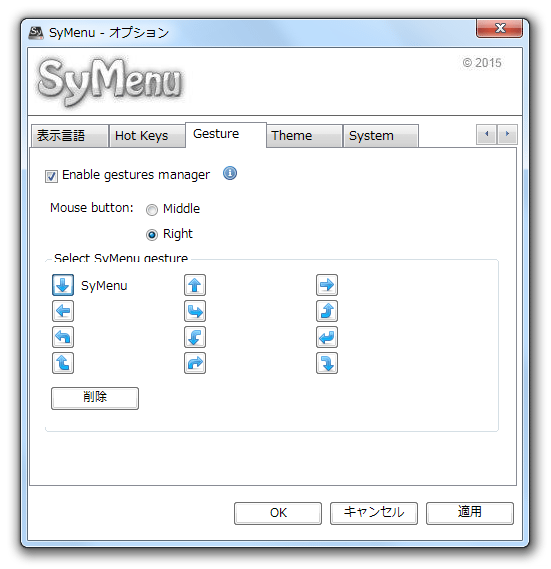
Task: Open the gestures manager info icon
Action: point(230,173)
